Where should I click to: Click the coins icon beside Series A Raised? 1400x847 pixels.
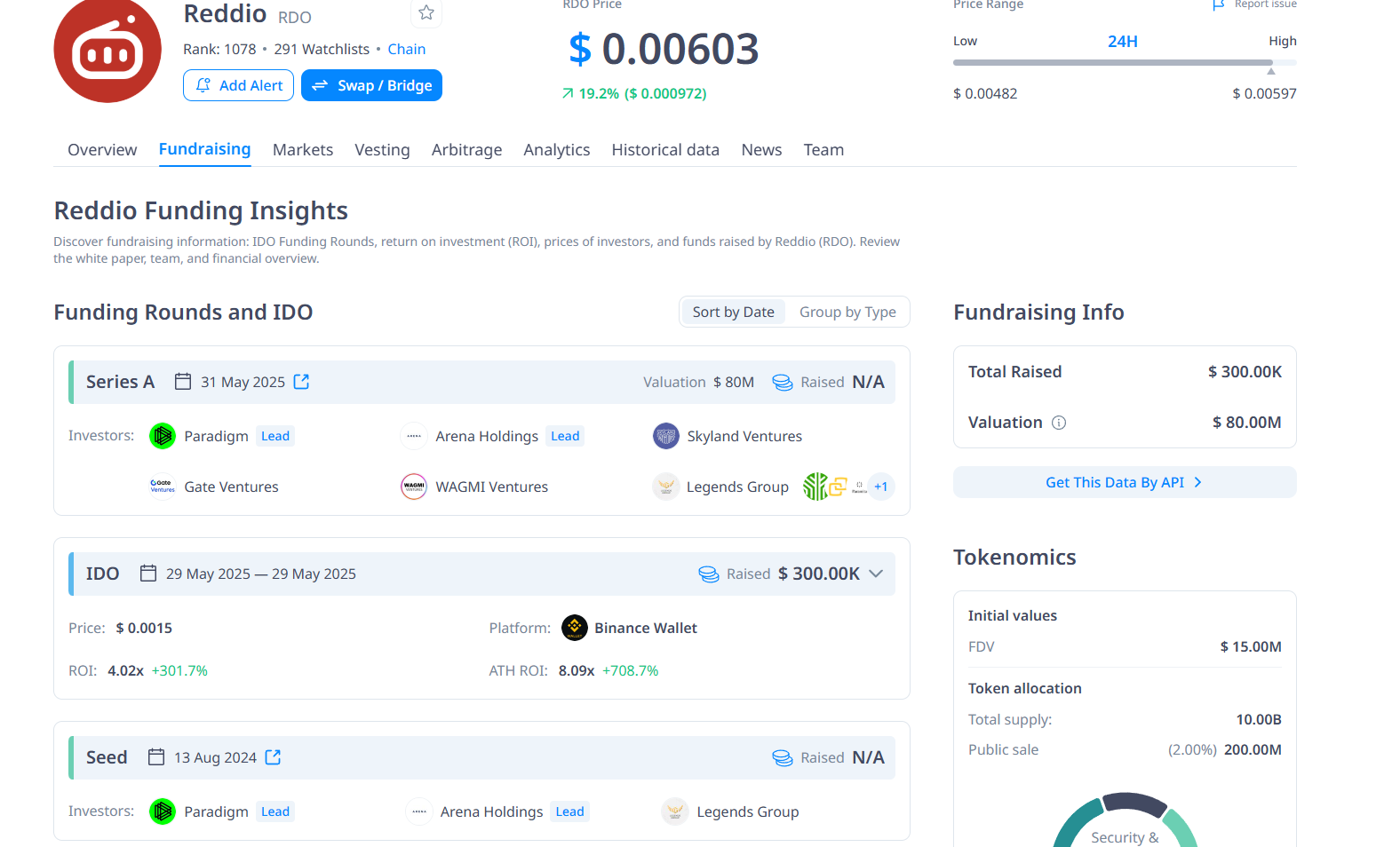[x=783, y=383]
